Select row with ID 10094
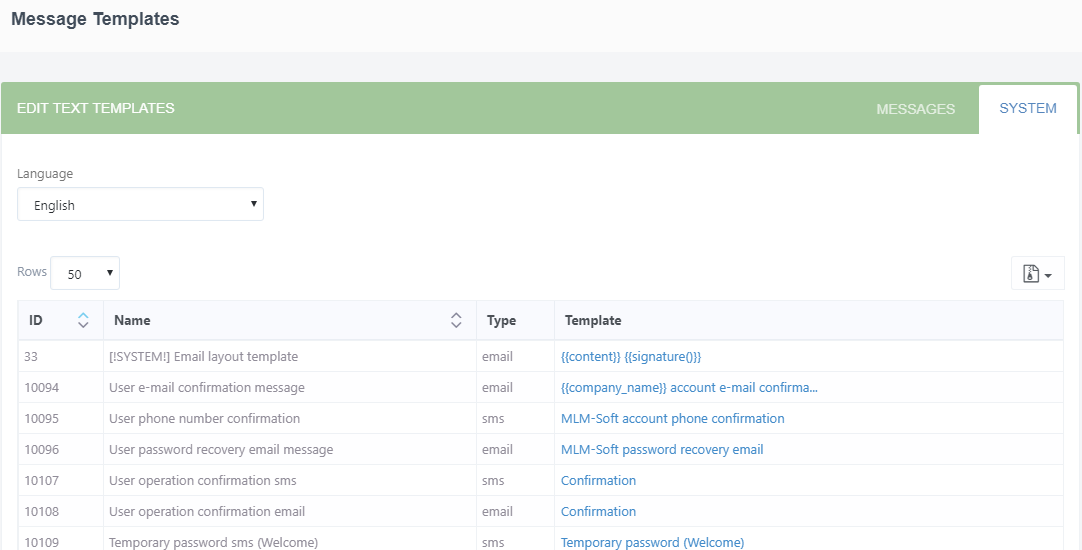Viewport: 1082px width, 550px height. pos(42,387)
